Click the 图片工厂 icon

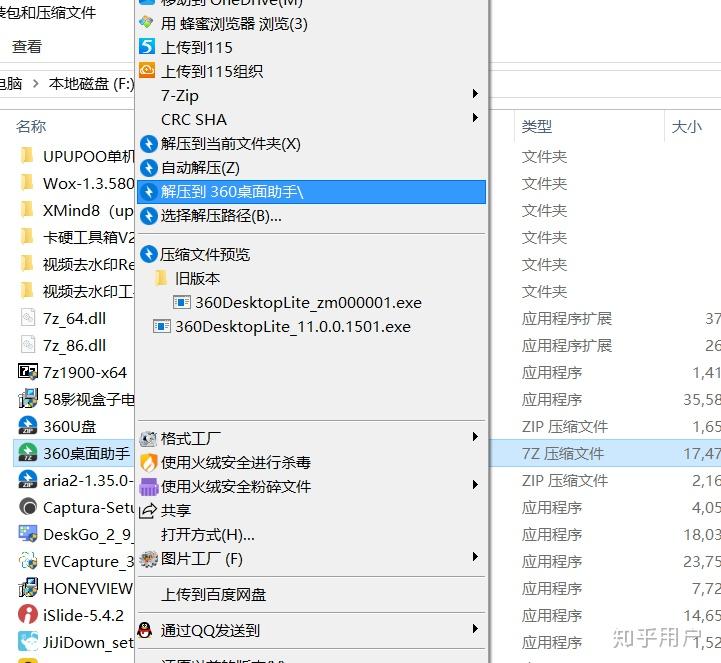(x=148, y=559)
